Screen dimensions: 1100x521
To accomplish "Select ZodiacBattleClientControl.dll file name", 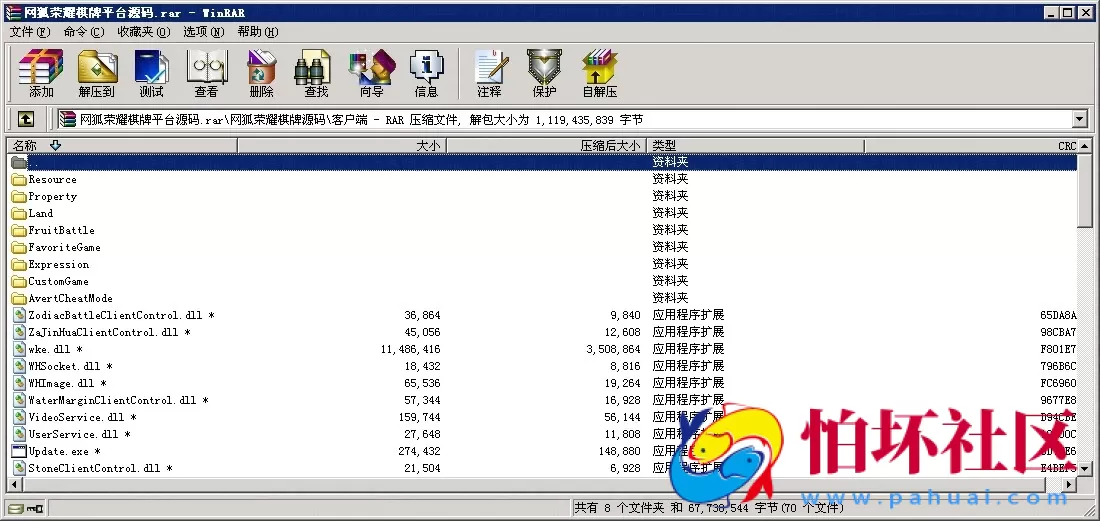I will [121, 316].
